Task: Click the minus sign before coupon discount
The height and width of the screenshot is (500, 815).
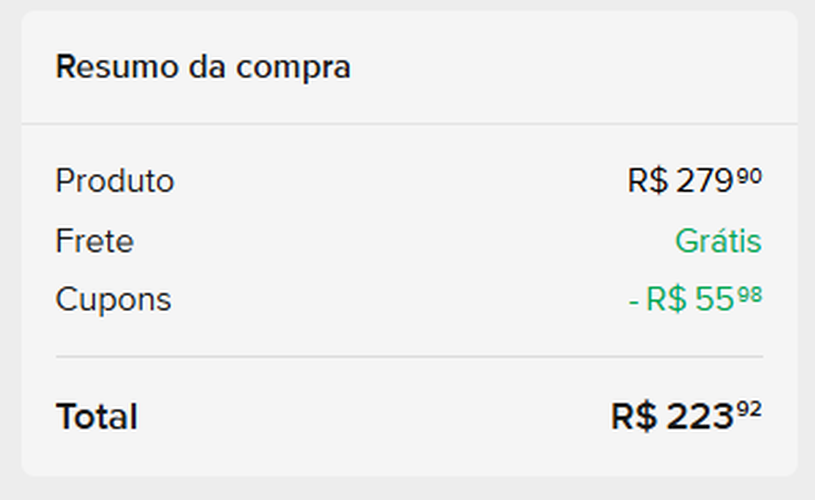Action: pos(634,301)
